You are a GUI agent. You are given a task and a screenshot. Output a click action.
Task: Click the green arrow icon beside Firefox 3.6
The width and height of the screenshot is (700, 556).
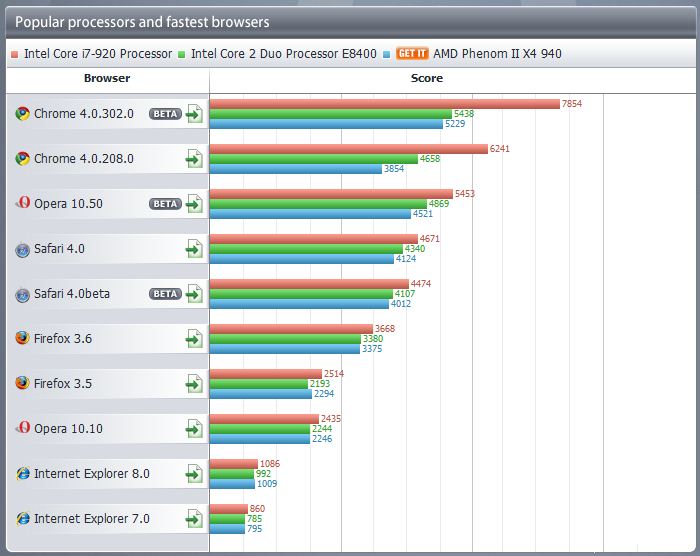[194, 339]
